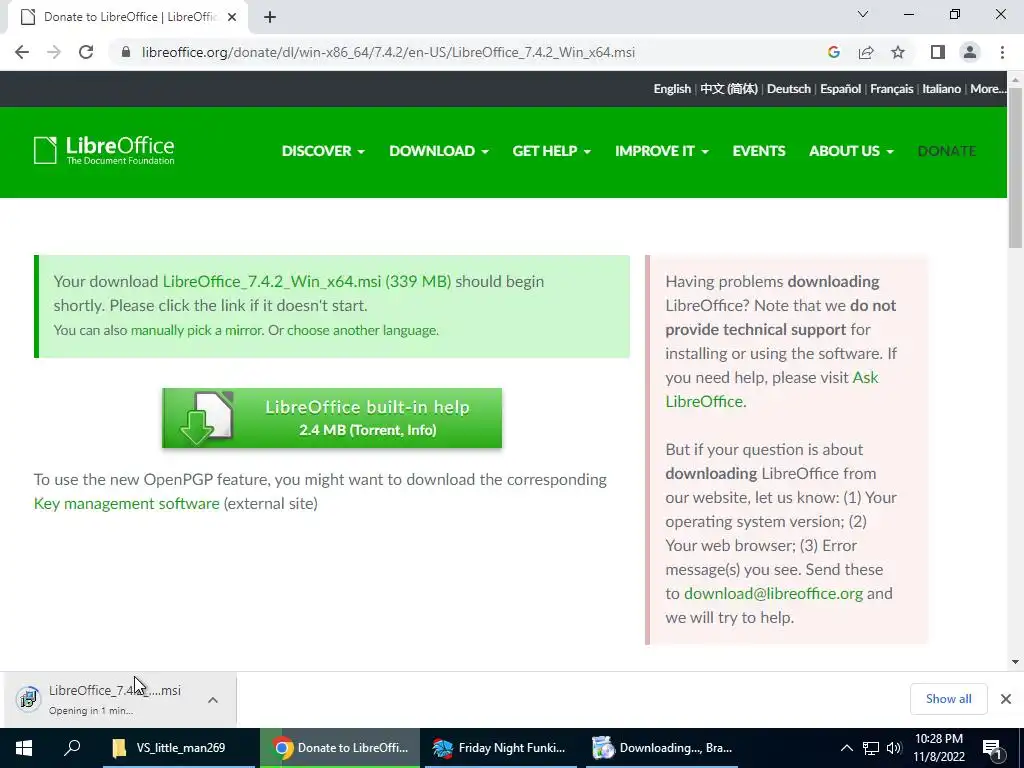Click the padlock site info icon

(126, 52)
